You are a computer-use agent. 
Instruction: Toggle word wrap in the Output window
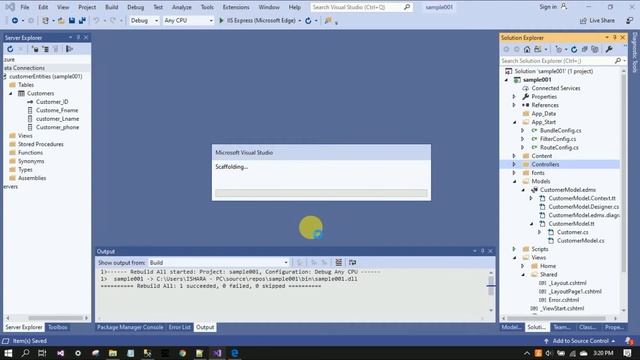click(353, 262)
